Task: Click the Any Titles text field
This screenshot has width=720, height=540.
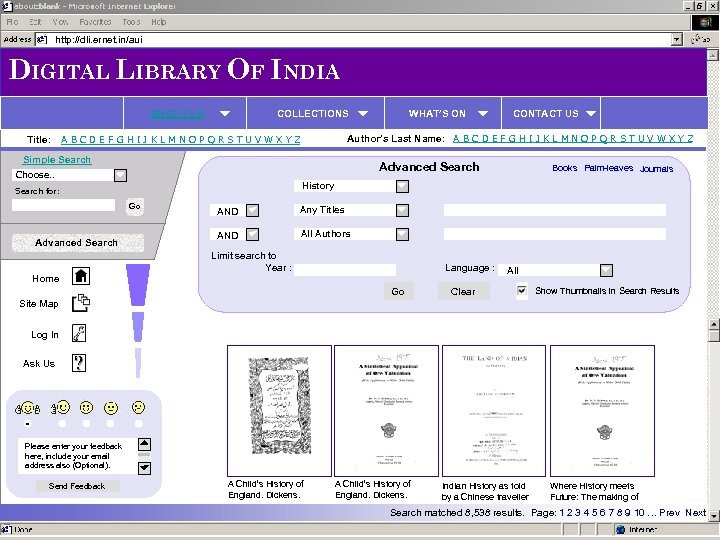Action: pos(555,210)
